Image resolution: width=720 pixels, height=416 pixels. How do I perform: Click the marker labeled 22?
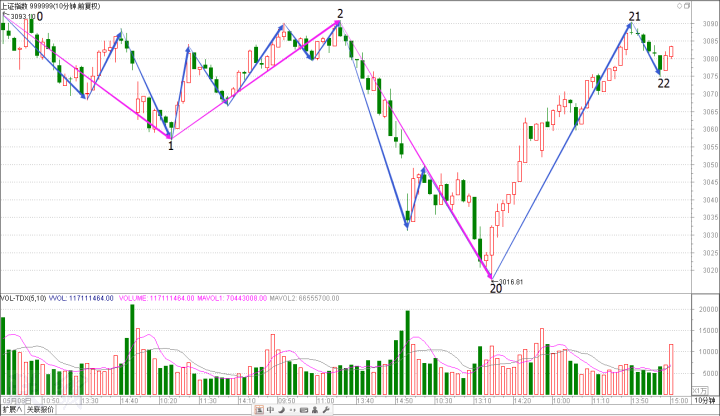coord(664,83)
